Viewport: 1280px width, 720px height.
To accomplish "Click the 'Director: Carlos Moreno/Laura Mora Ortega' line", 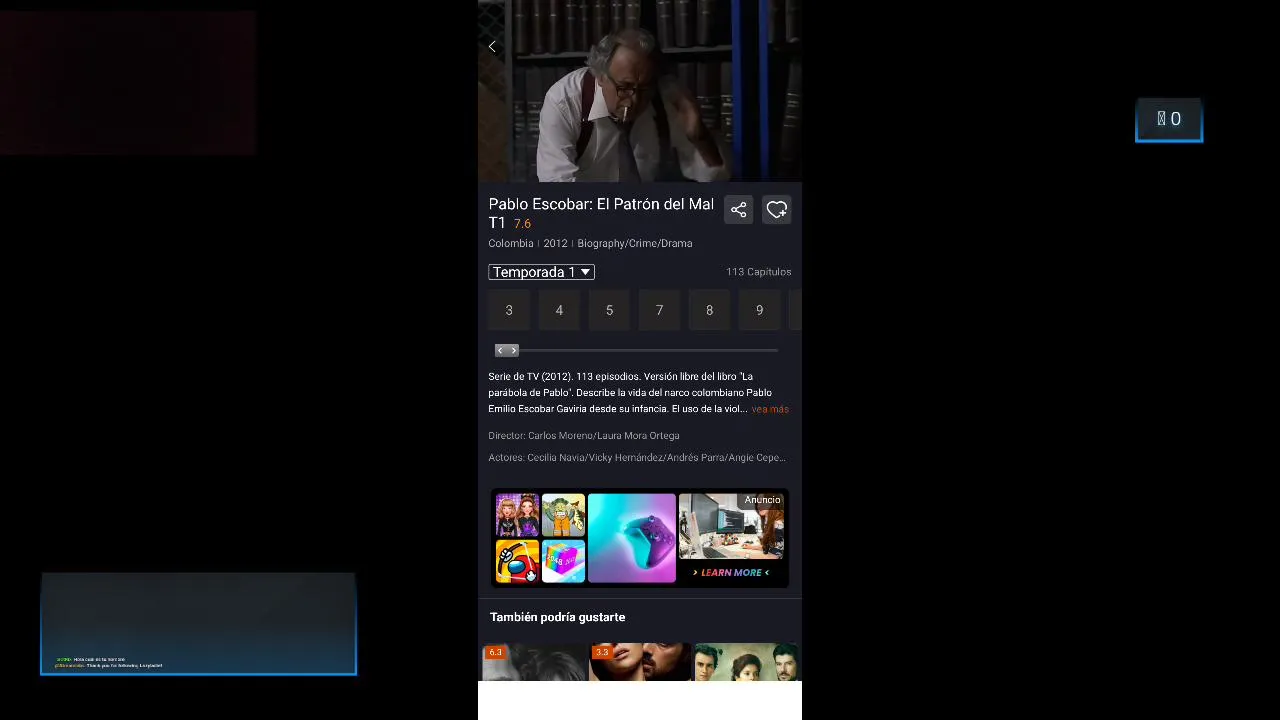I will (584, 436).
